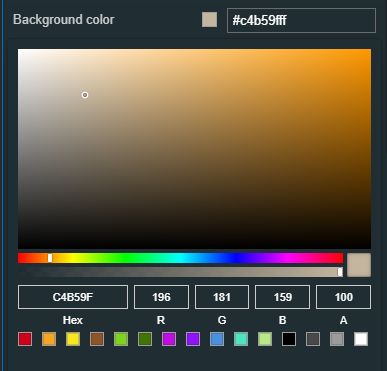Select the dark green preset swatch

tap(145, 339)
